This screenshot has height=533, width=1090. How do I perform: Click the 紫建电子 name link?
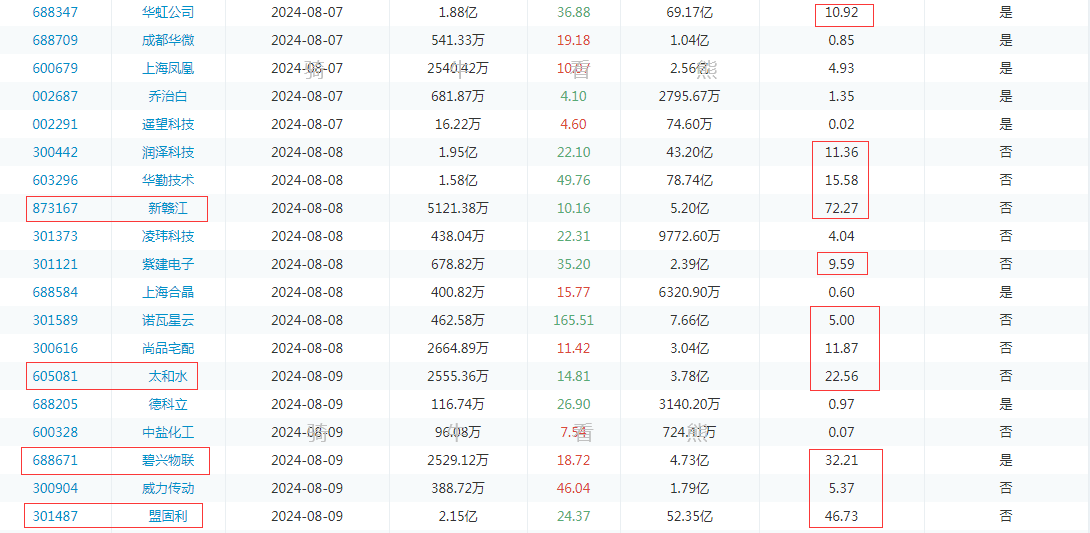point(168,264)
